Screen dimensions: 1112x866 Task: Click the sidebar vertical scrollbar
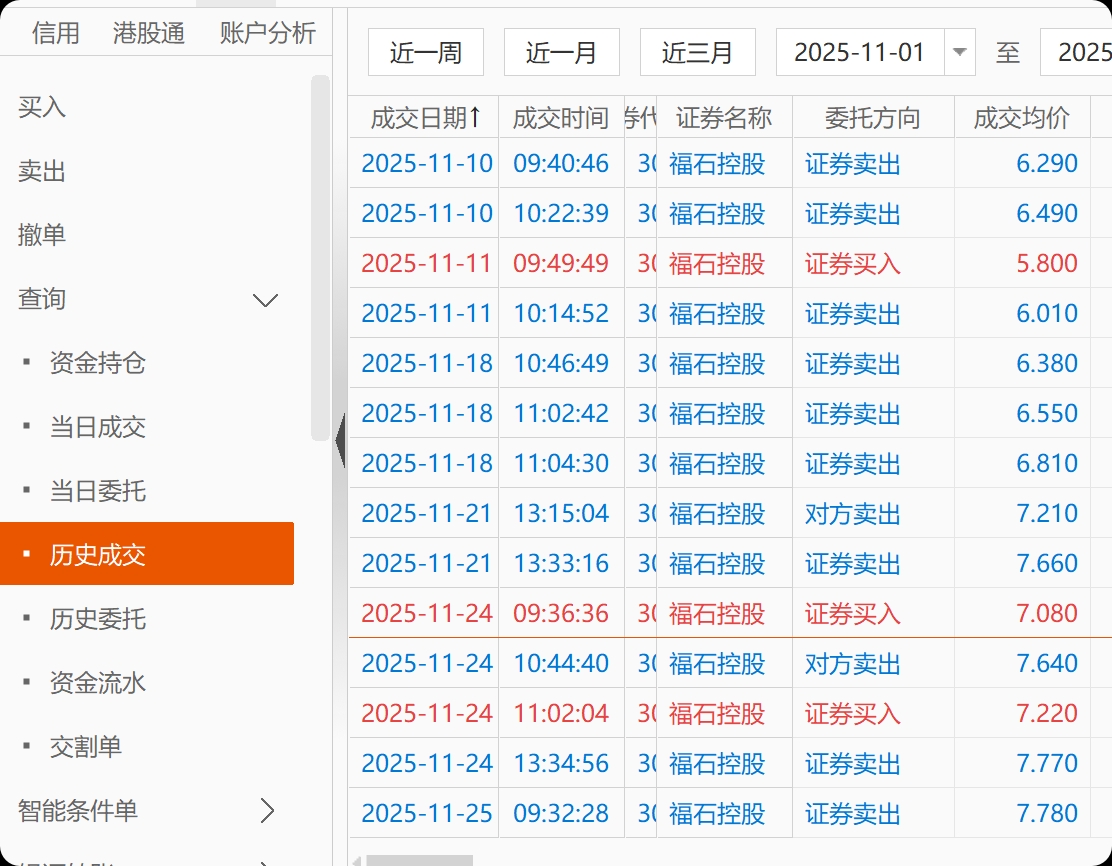(x=321, y=258)
